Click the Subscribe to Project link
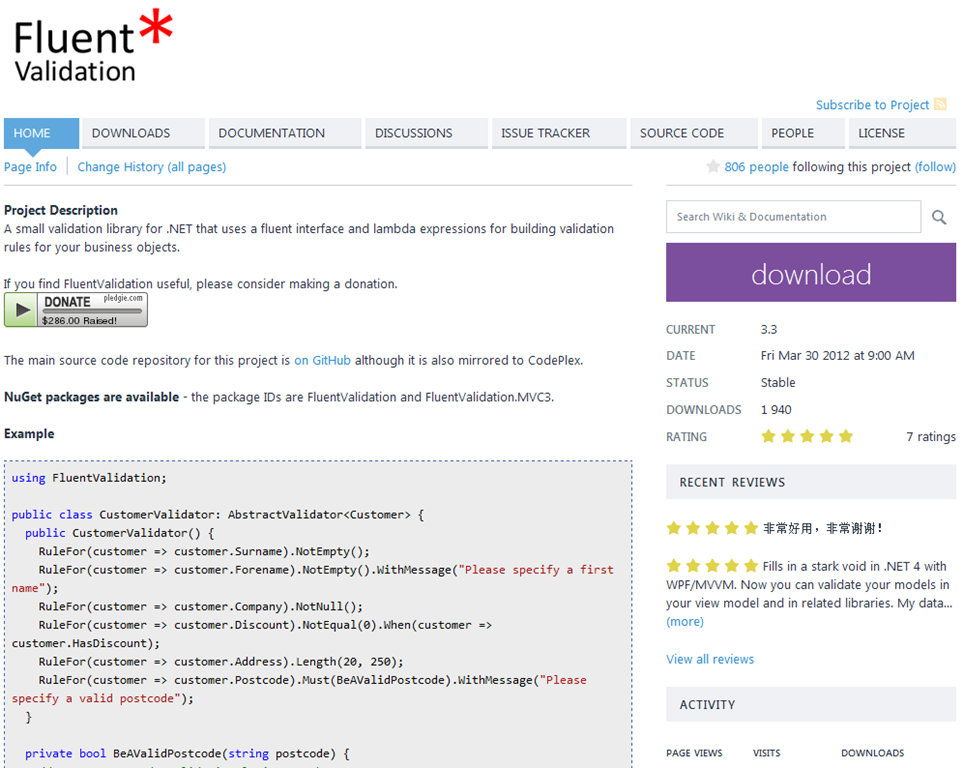 point(872,105)
